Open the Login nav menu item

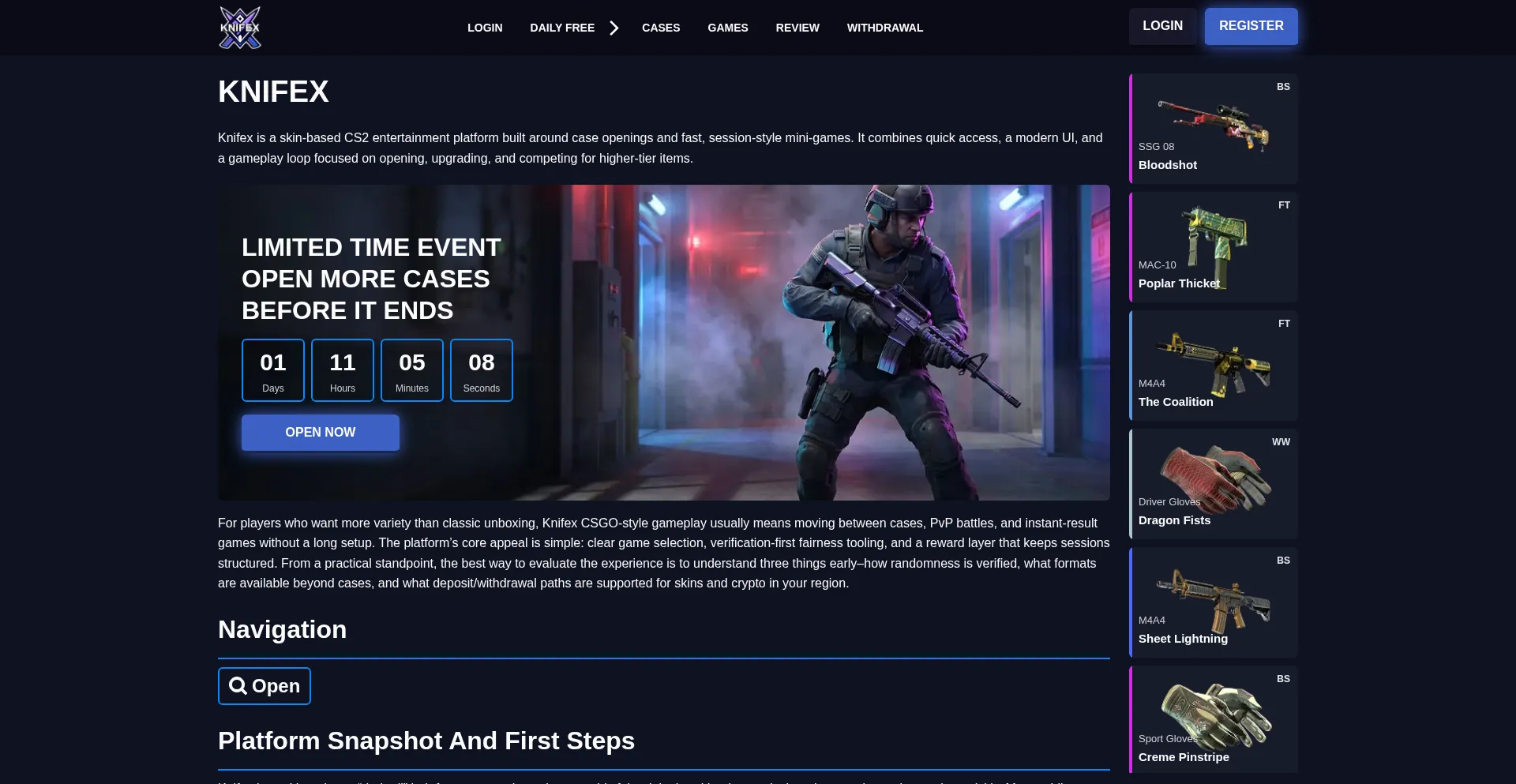point(485,28)
